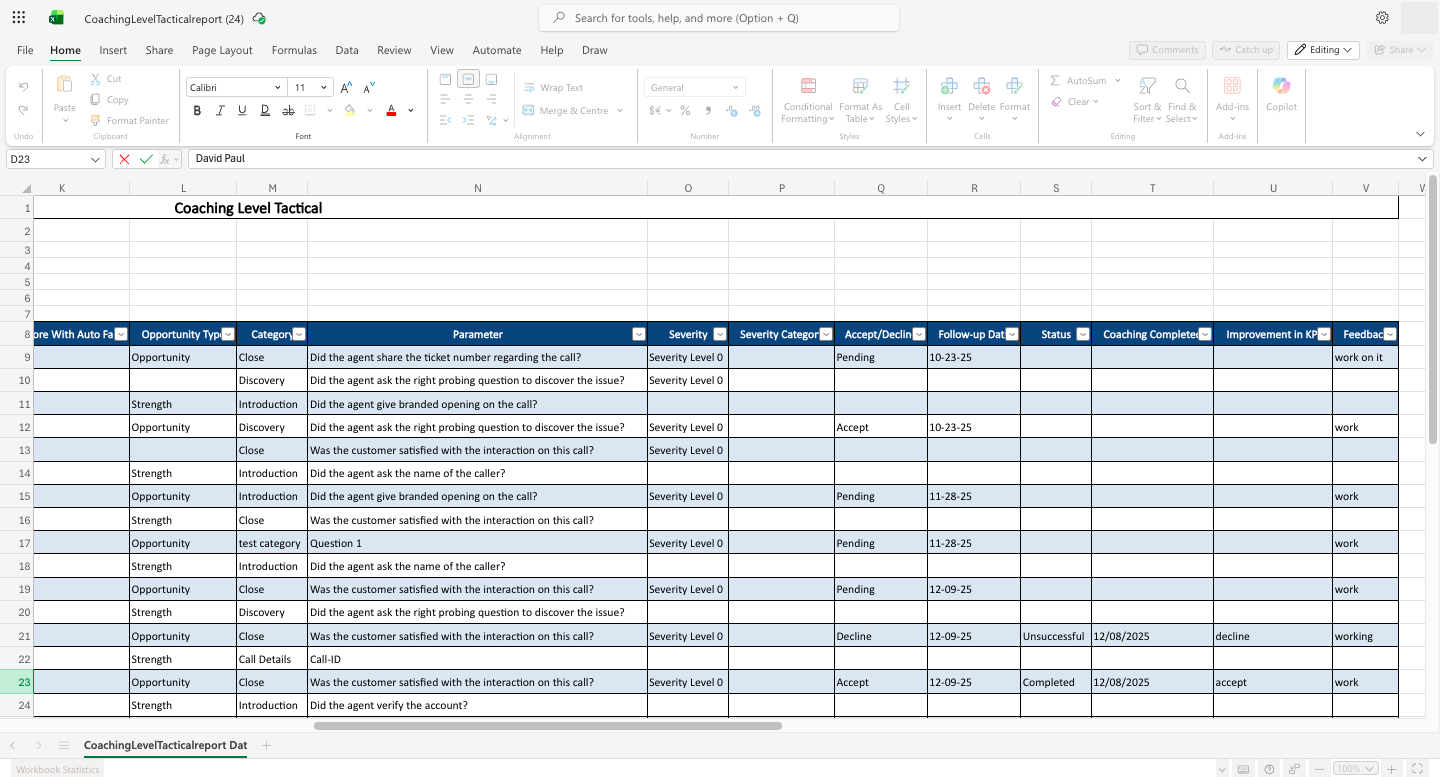Toggle italic formatting
This screenshot has height=777, width=1440.
pyautogui.click(x=219, y=111)
